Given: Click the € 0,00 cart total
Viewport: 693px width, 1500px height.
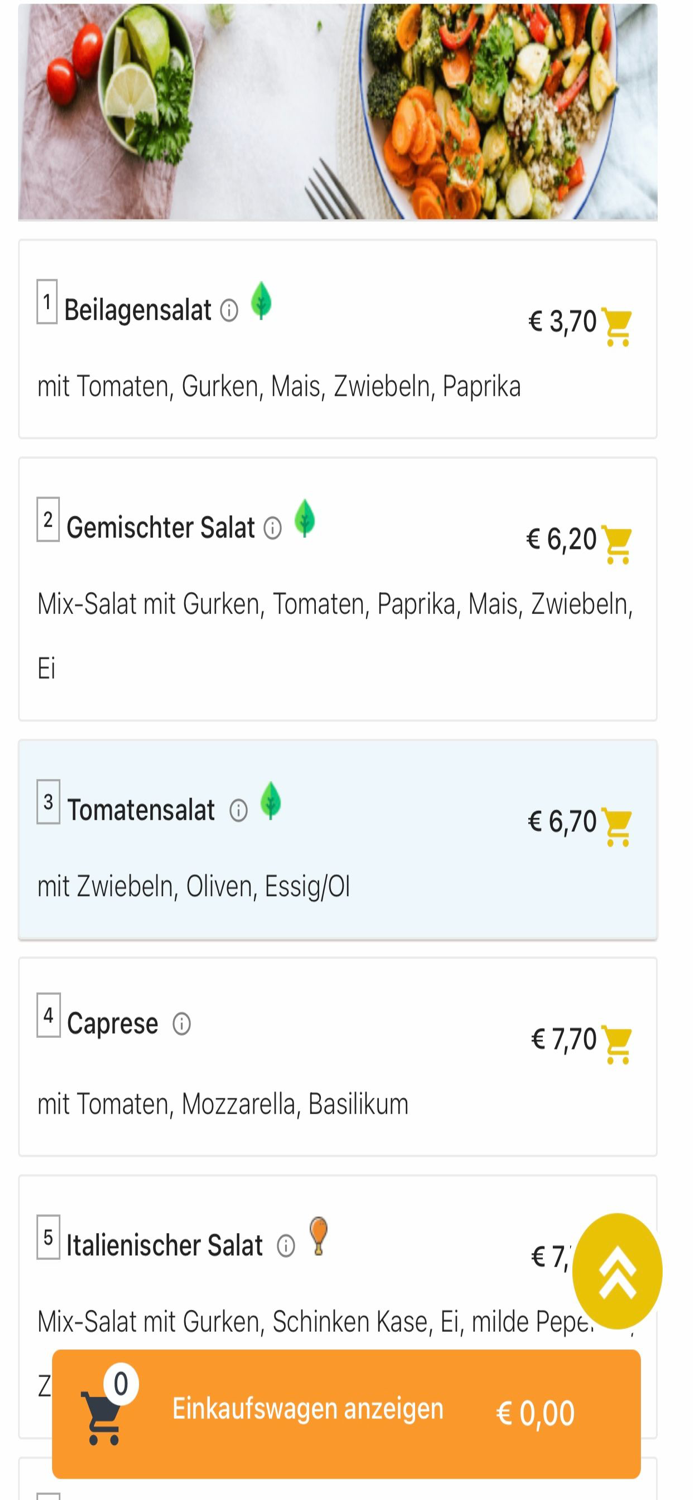Looking at the screenshot, I should coord(536,1413).
